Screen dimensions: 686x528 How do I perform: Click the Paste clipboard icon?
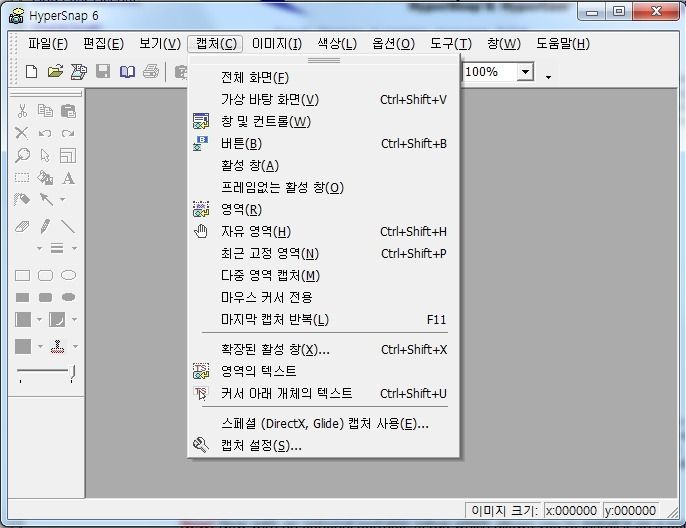68,111
